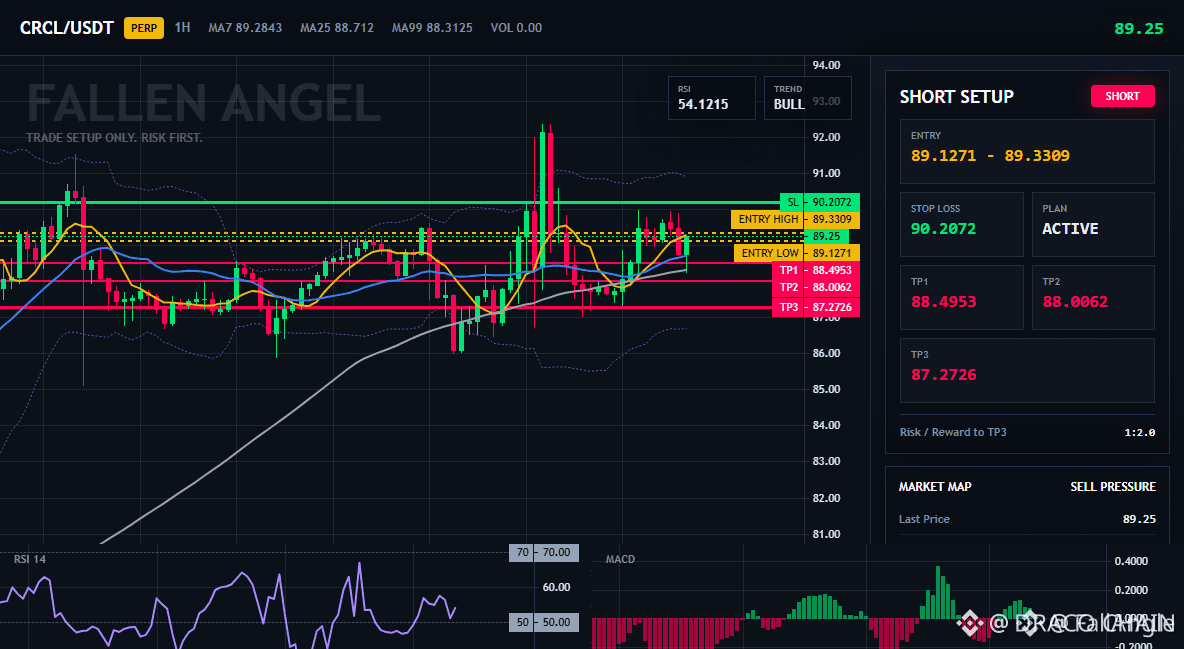Click the red SHORT badge
Screen dimensions: 1184x649
point(1122,96)
